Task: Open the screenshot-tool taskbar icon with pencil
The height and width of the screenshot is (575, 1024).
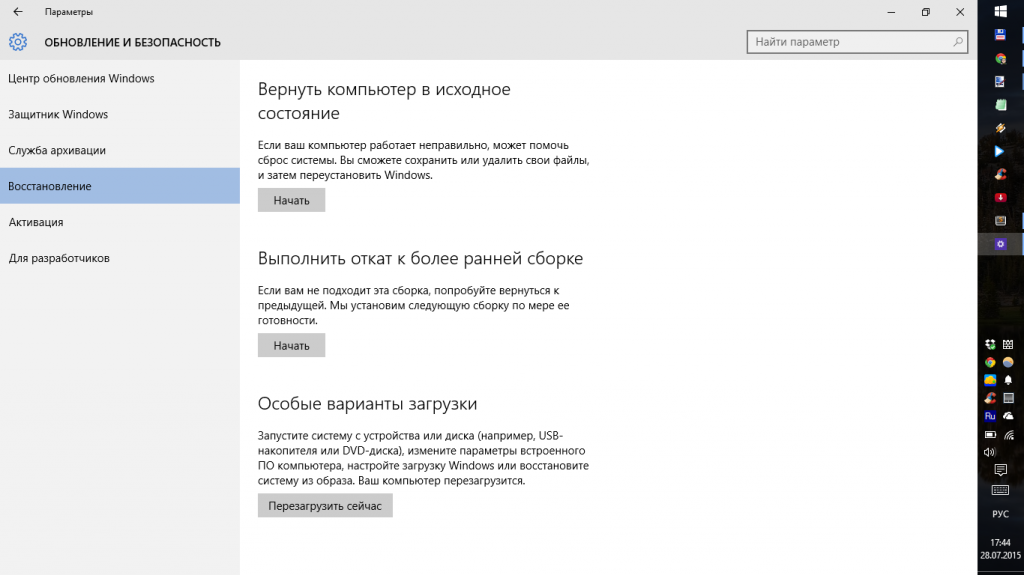Action: [x=1000, y=82]
